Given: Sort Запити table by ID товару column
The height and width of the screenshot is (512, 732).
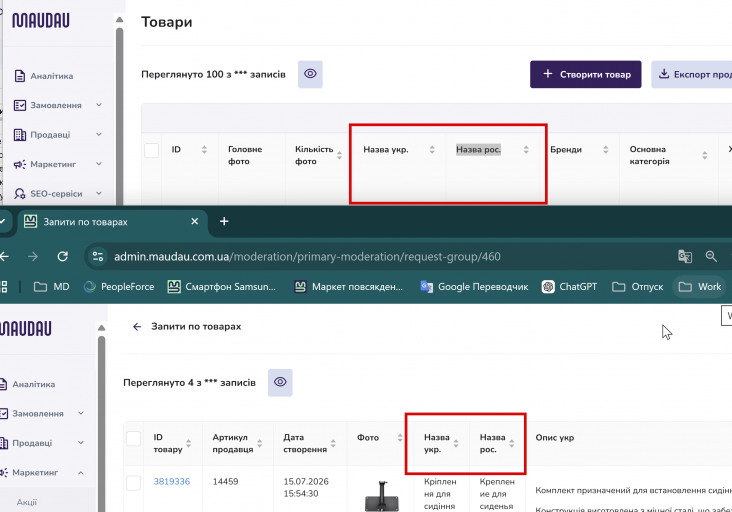Looking at the screenshot, I should click(x=189, y=443).
